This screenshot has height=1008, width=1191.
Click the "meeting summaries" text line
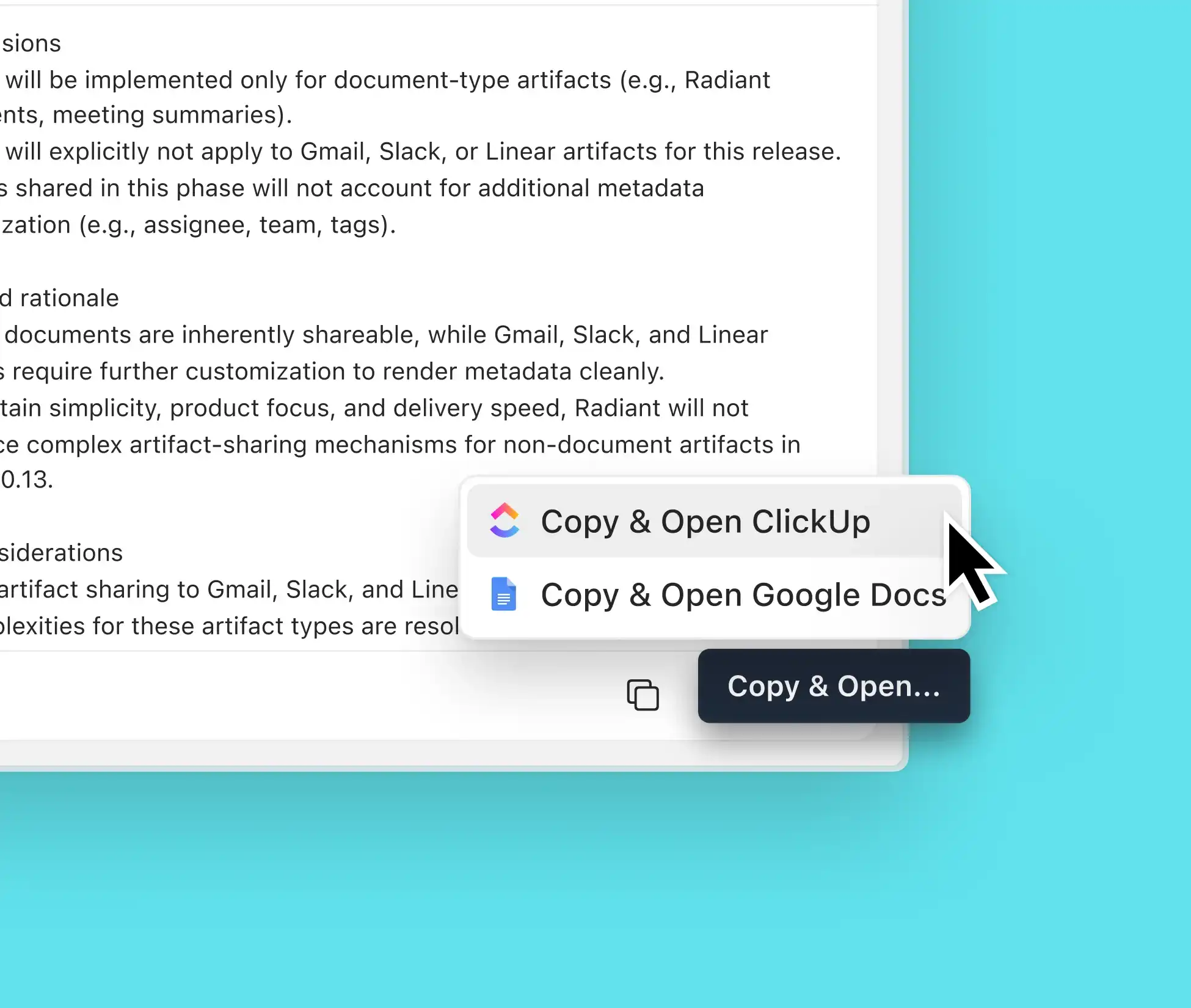147,115
